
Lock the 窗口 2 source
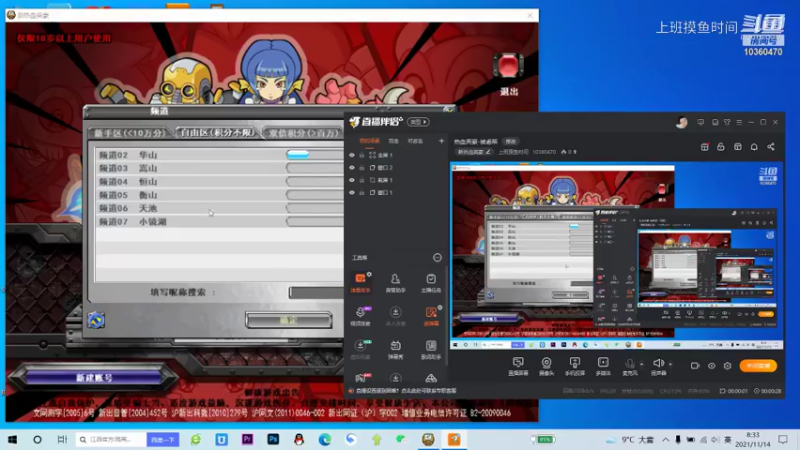[x=362, y=167]
